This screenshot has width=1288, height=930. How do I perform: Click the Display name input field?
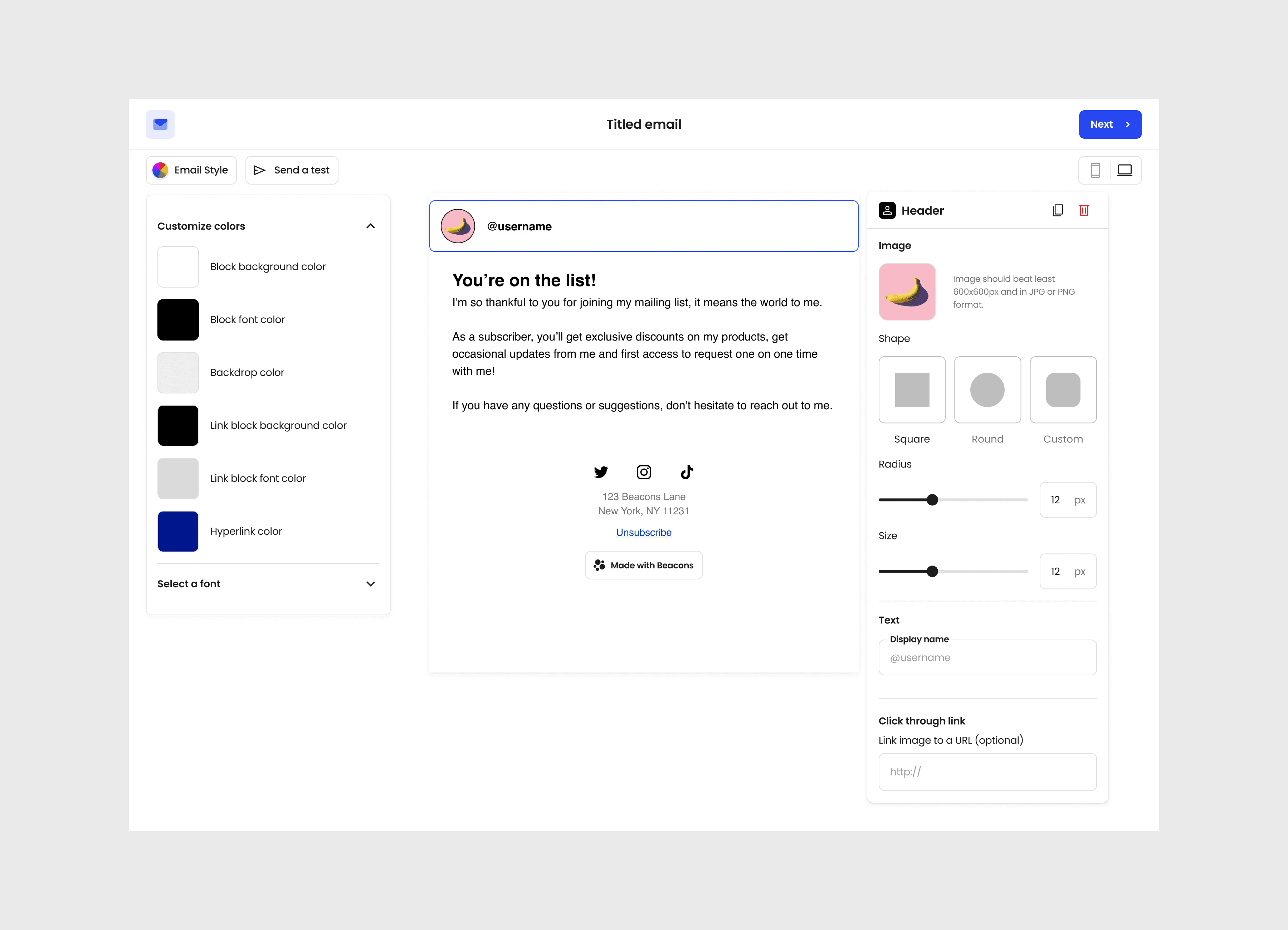click(987, 657)
